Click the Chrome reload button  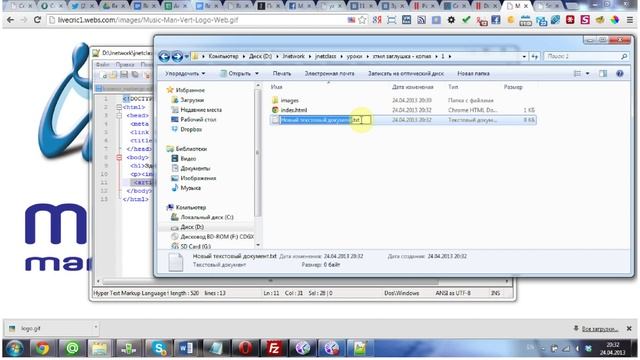[x=37, y=20]
